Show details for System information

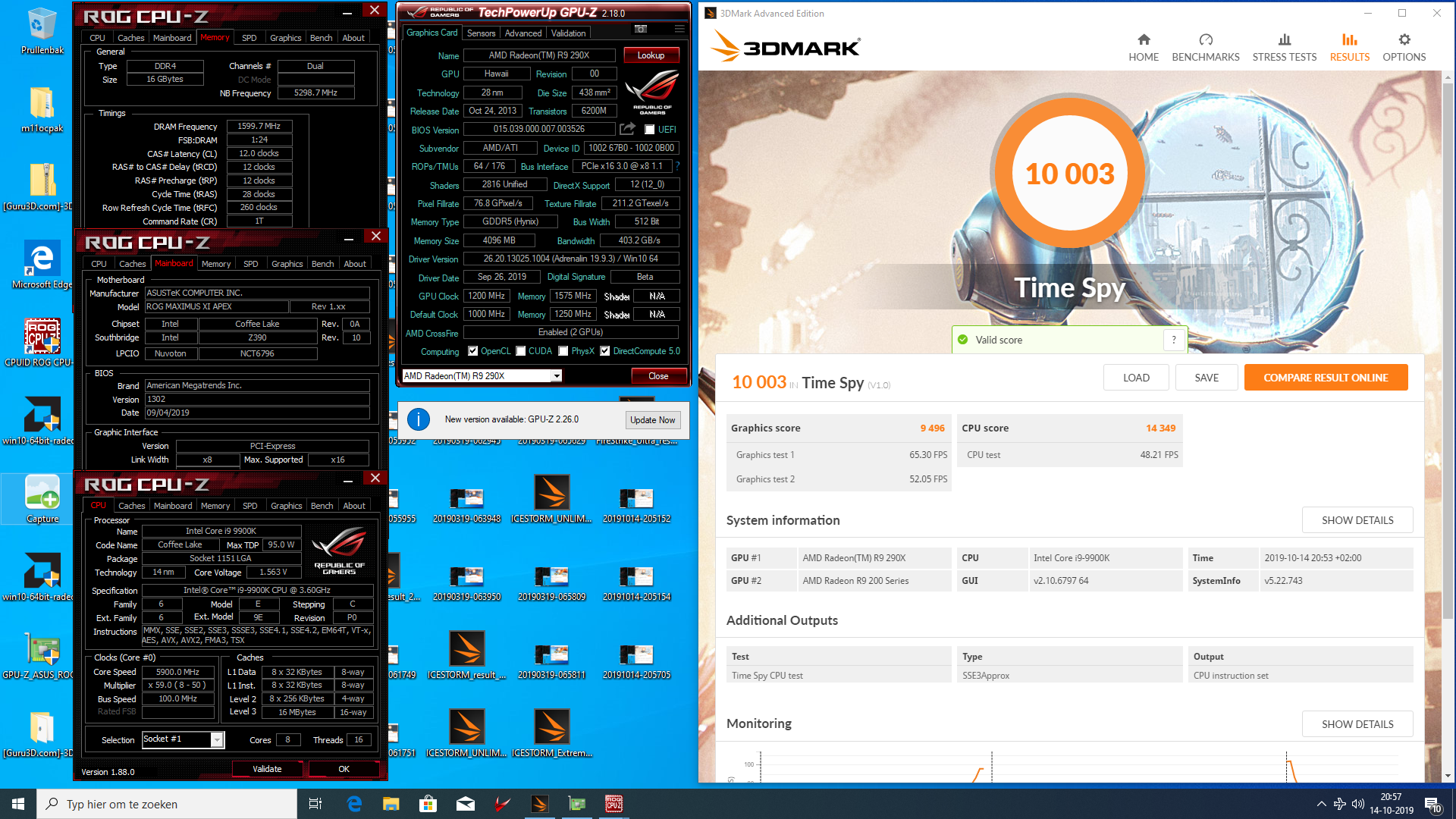coord(1357,520)
